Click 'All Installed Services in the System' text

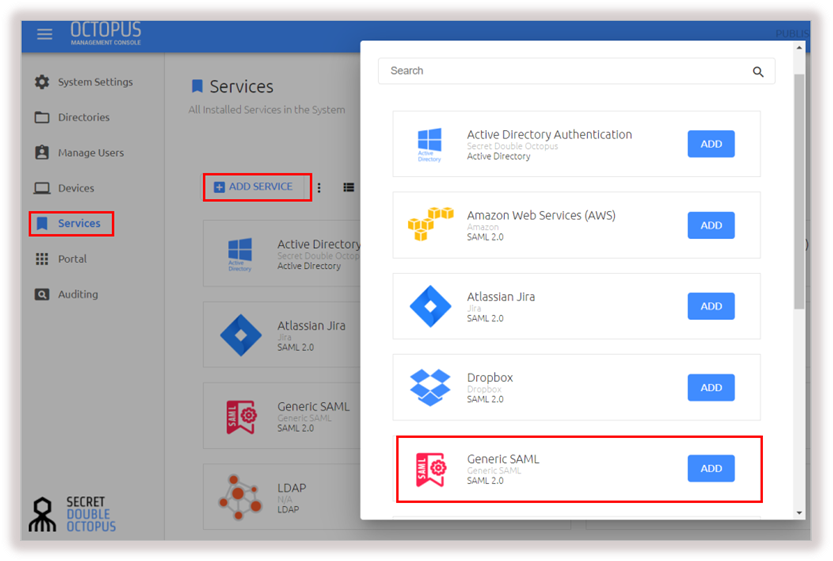coord(267,109)
